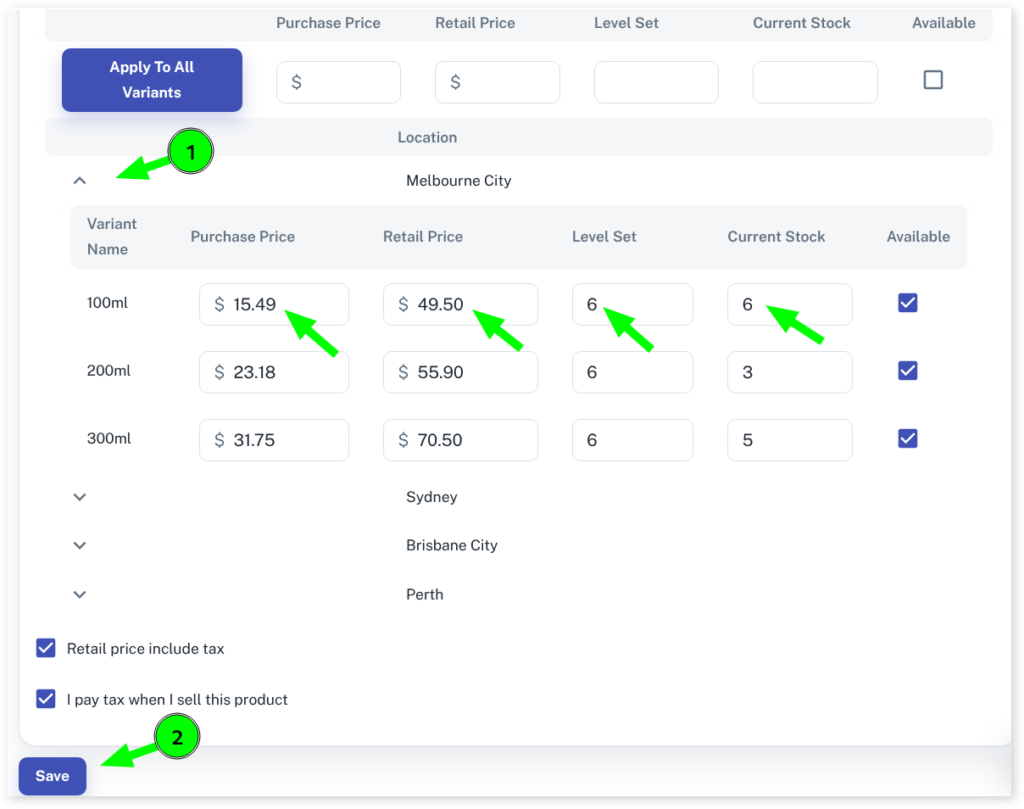Toggle the top Available checkbox for all variants

point(932,80)
